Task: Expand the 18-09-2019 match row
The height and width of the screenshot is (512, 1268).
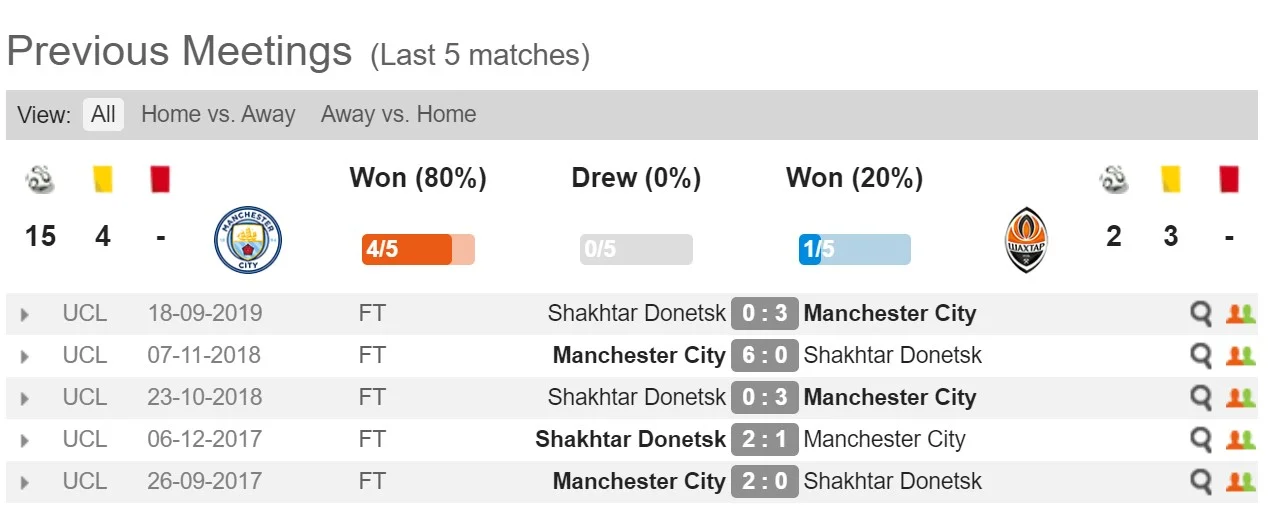Action: pos(25,315)
